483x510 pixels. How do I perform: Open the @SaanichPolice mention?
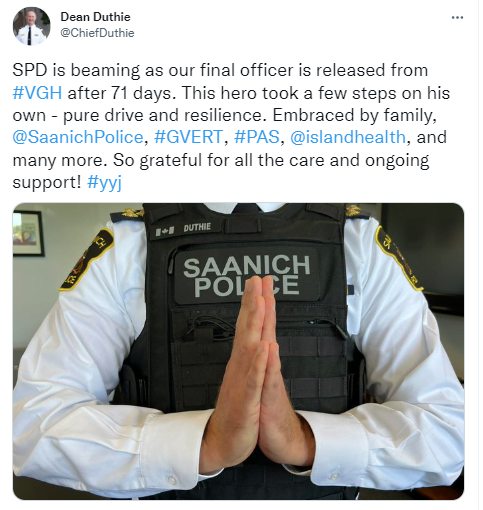78,137
